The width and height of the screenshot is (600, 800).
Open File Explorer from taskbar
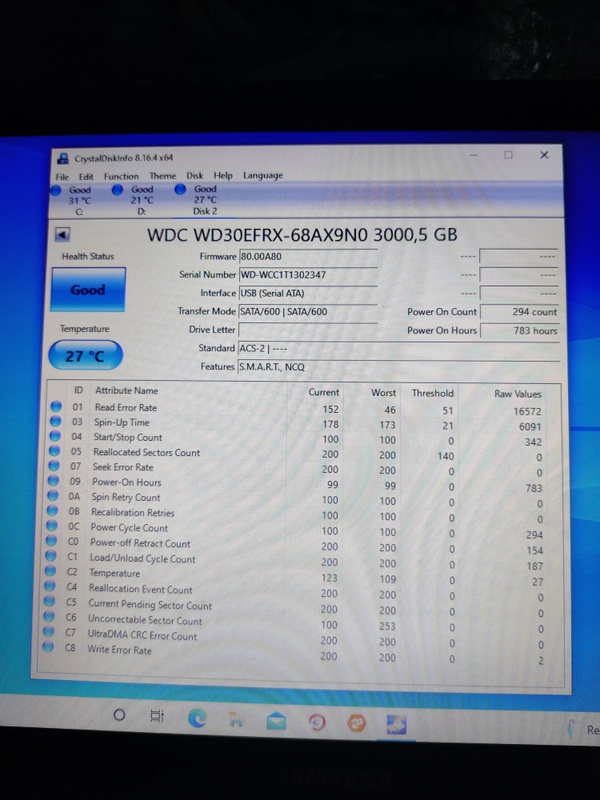pos(236,720)
